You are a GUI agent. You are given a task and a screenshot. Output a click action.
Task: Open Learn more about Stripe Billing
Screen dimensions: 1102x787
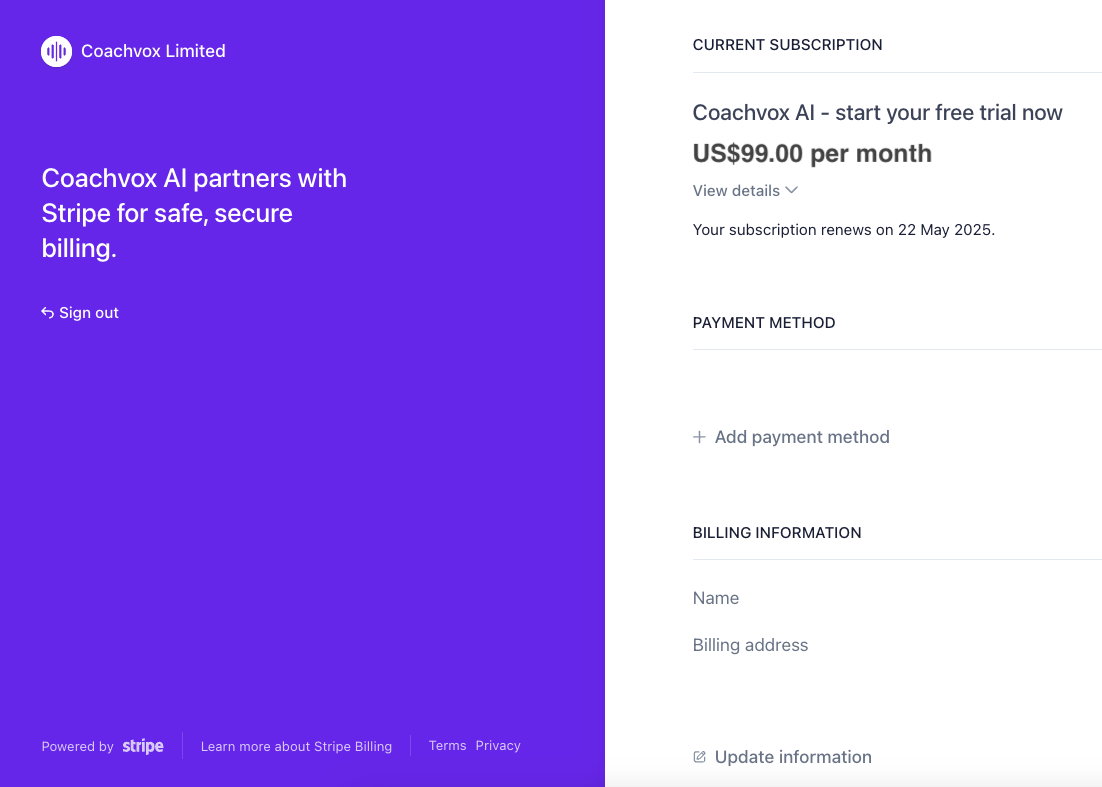point(296,746)
